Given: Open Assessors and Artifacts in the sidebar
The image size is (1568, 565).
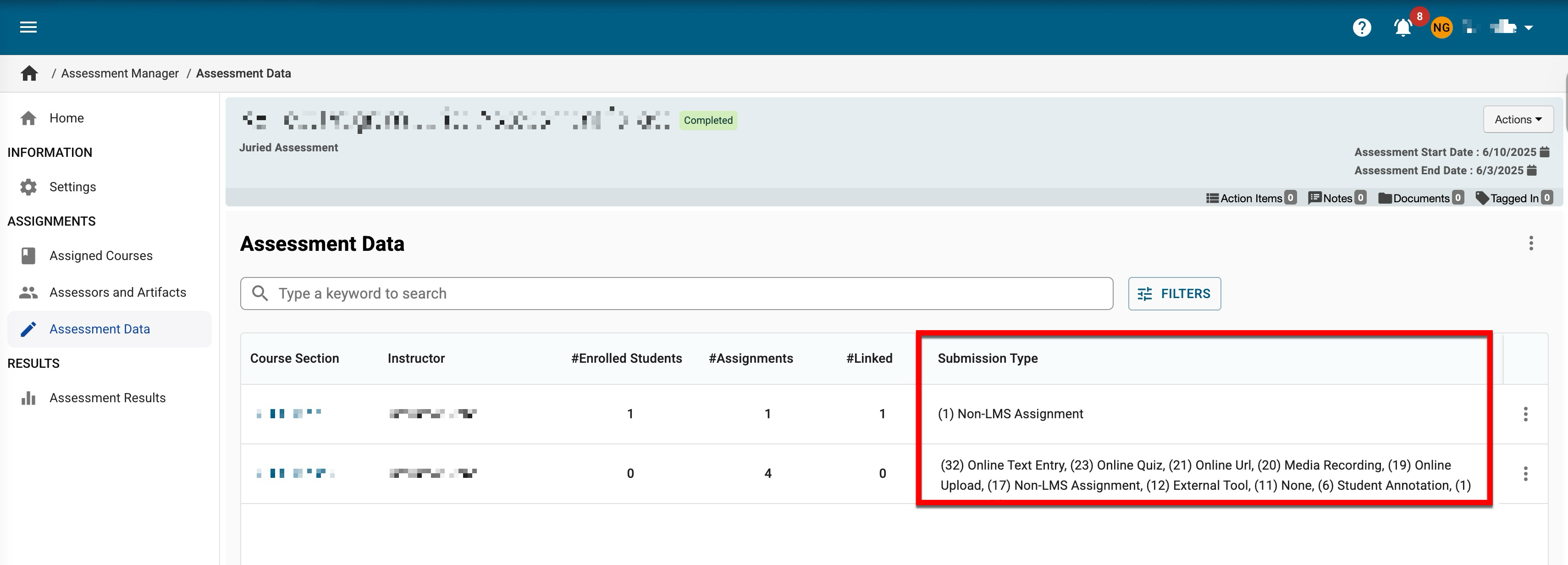Looking at the screenshot, I should (x=117, y=293).
